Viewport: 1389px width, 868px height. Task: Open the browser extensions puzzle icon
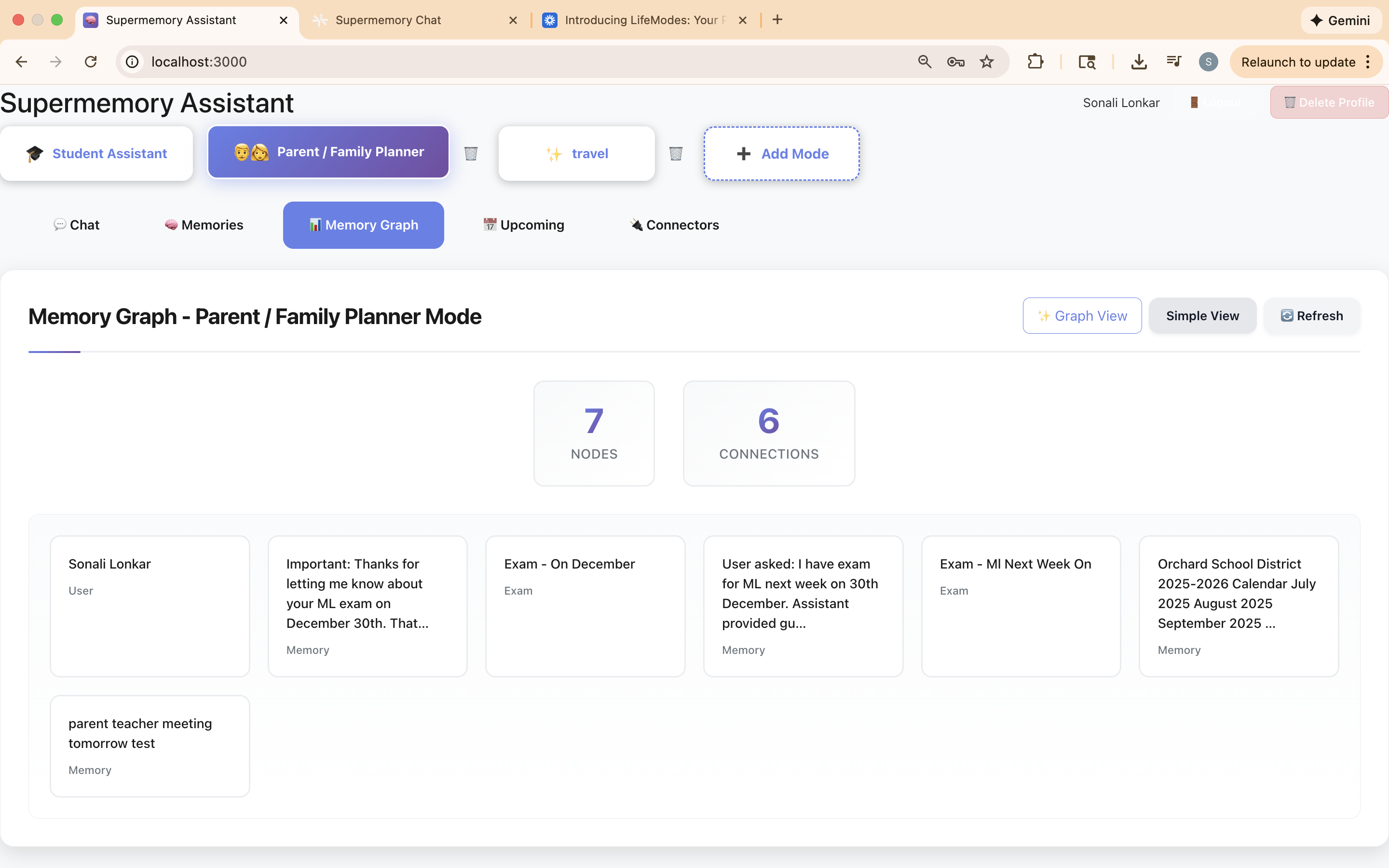pos(1035,61)
